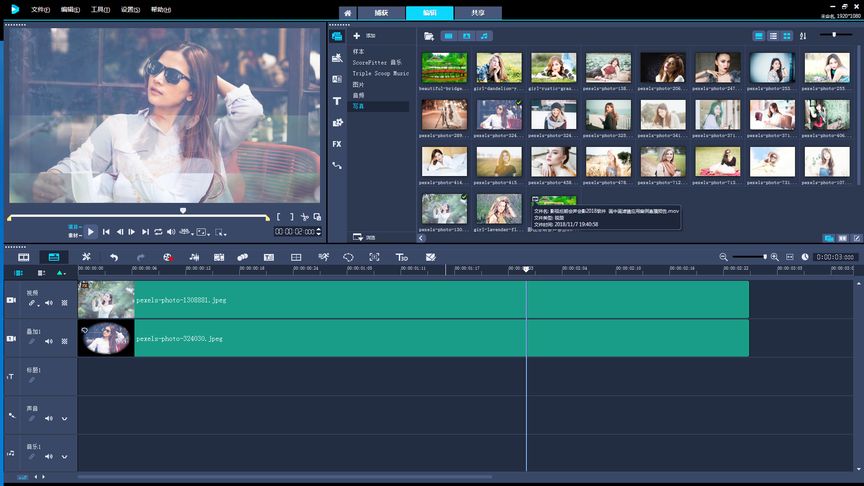The width and height of the screenshot is (864, 486).
Task: Toggle show photos filter in library
Action: pos(466,36)
